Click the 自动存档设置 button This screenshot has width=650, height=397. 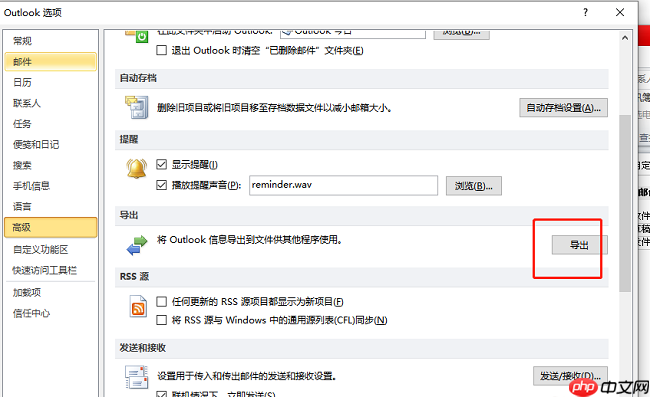click(563, 108)
